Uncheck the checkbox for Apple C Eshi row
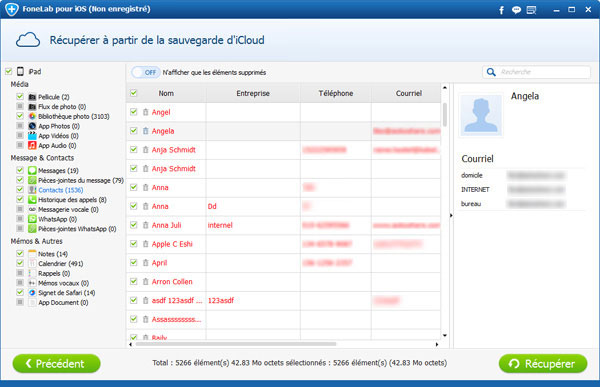The image size is (600, 387). pos(134,243)
